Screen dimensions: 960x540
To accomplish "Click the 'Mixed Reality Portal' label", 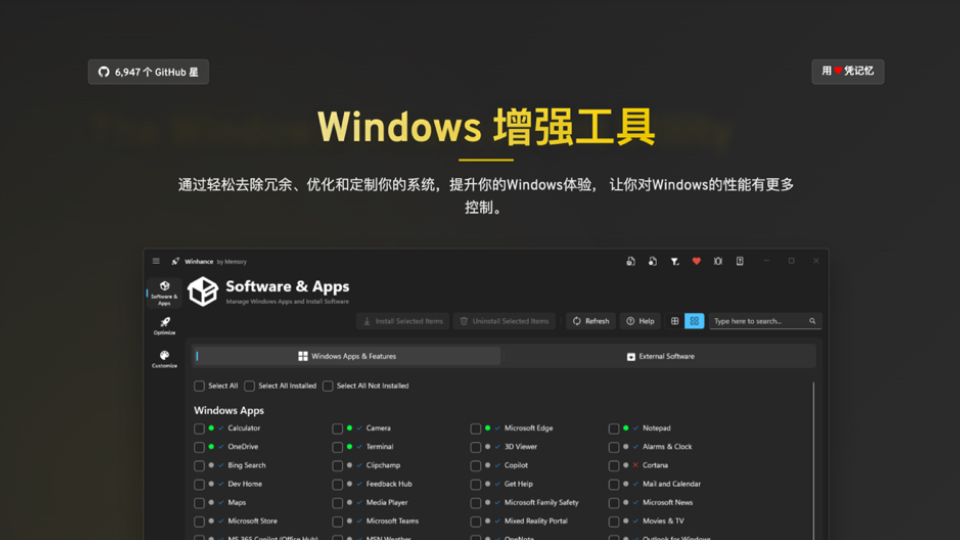I will pos(536,521).
